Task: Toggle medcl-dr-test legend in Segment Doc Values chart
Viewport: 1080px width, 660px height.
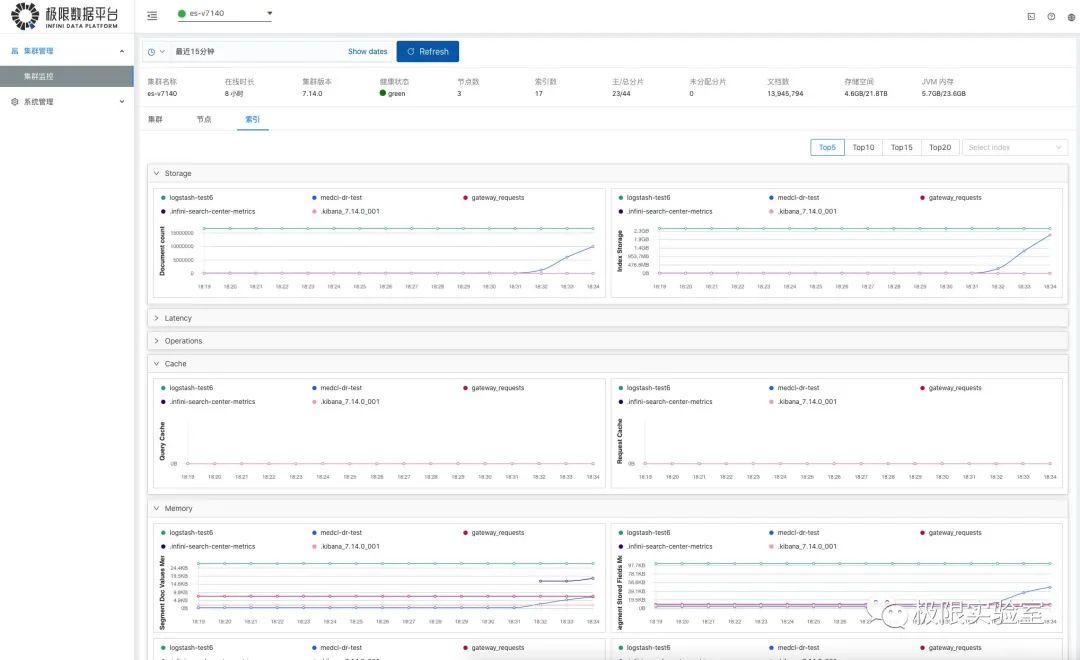Action: 337,533
